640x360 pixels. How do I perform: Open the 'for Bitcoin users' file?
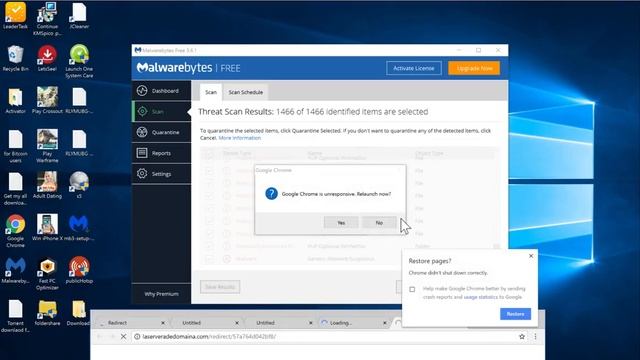pyautogui.click(x=16, y=146)
